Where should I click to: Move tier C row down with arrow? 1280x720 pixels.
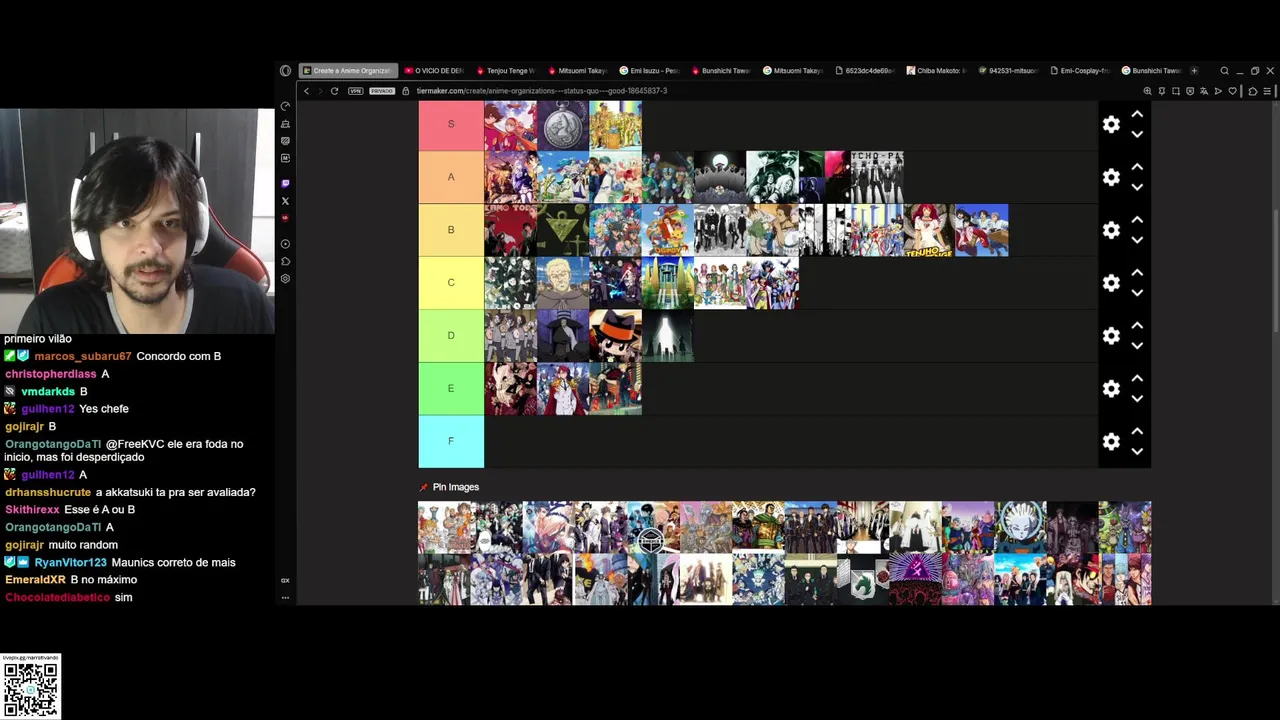point(1137,293)
